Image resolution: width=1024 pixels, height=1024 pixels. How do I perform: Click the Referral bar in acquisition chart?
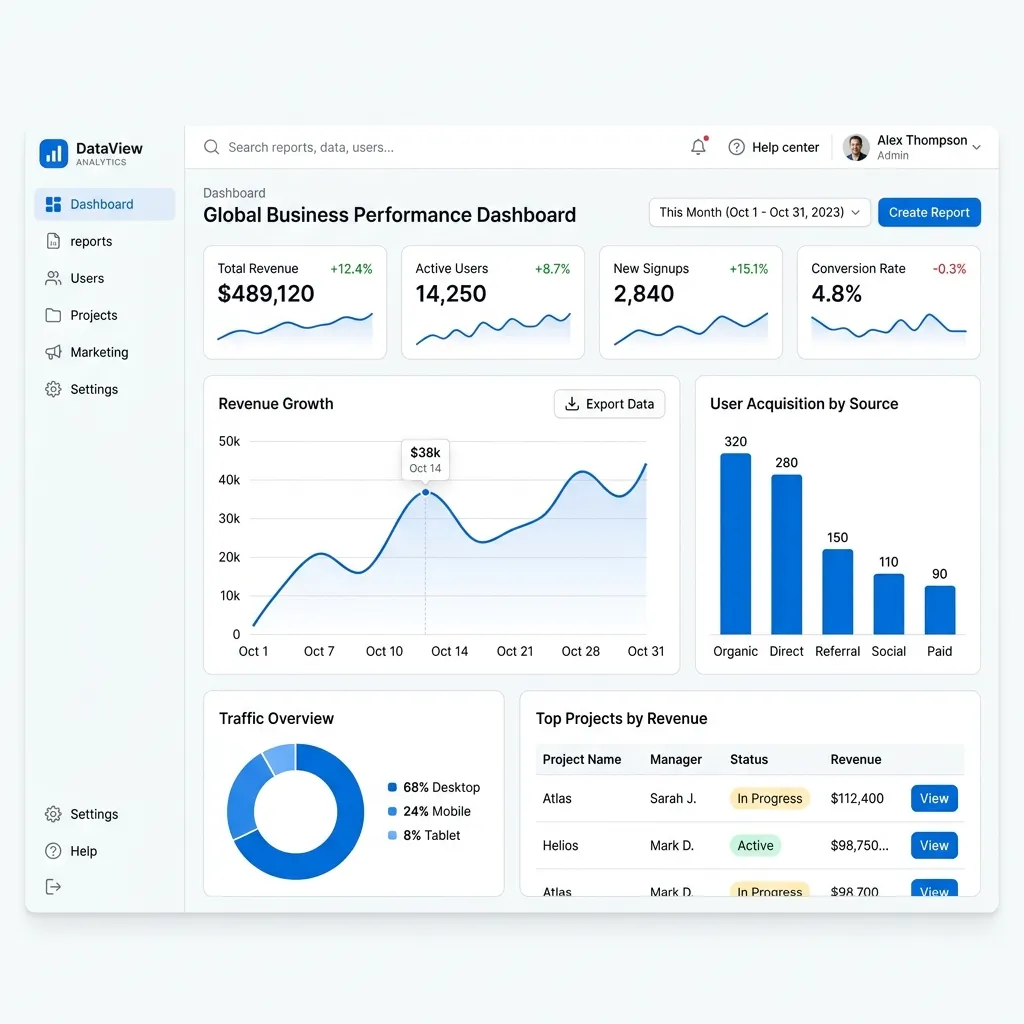(838, 592)
